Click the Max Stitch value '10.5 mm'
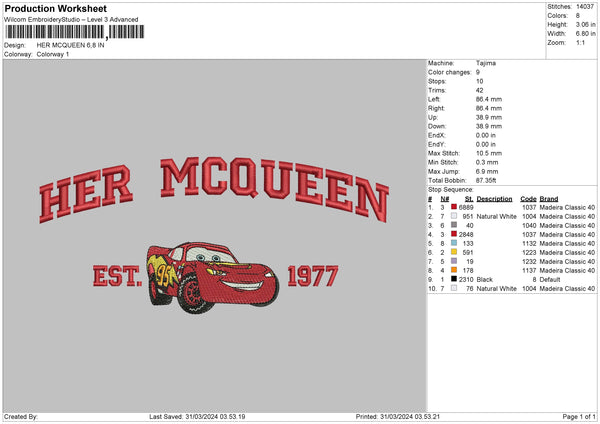Screen dimensions: 600x424 point(489,153)
